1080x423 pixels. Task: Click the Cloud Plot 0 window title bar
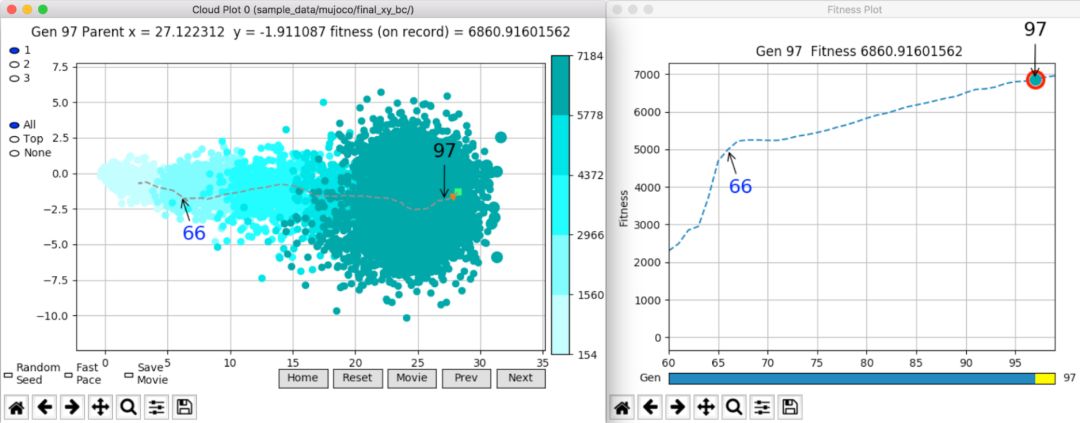coord(303,9)
